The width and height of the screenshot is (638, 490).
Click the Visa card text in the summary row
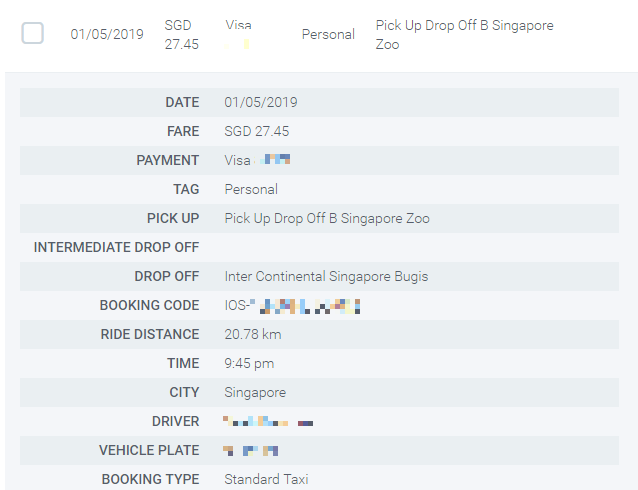[239, 24]
